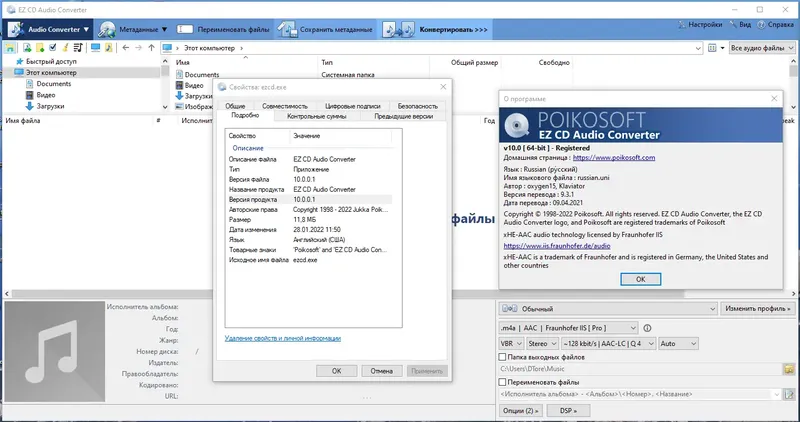Screen dimensions: 800x422
Task: Open the Справка help menu
Action: tap(775, 24)
